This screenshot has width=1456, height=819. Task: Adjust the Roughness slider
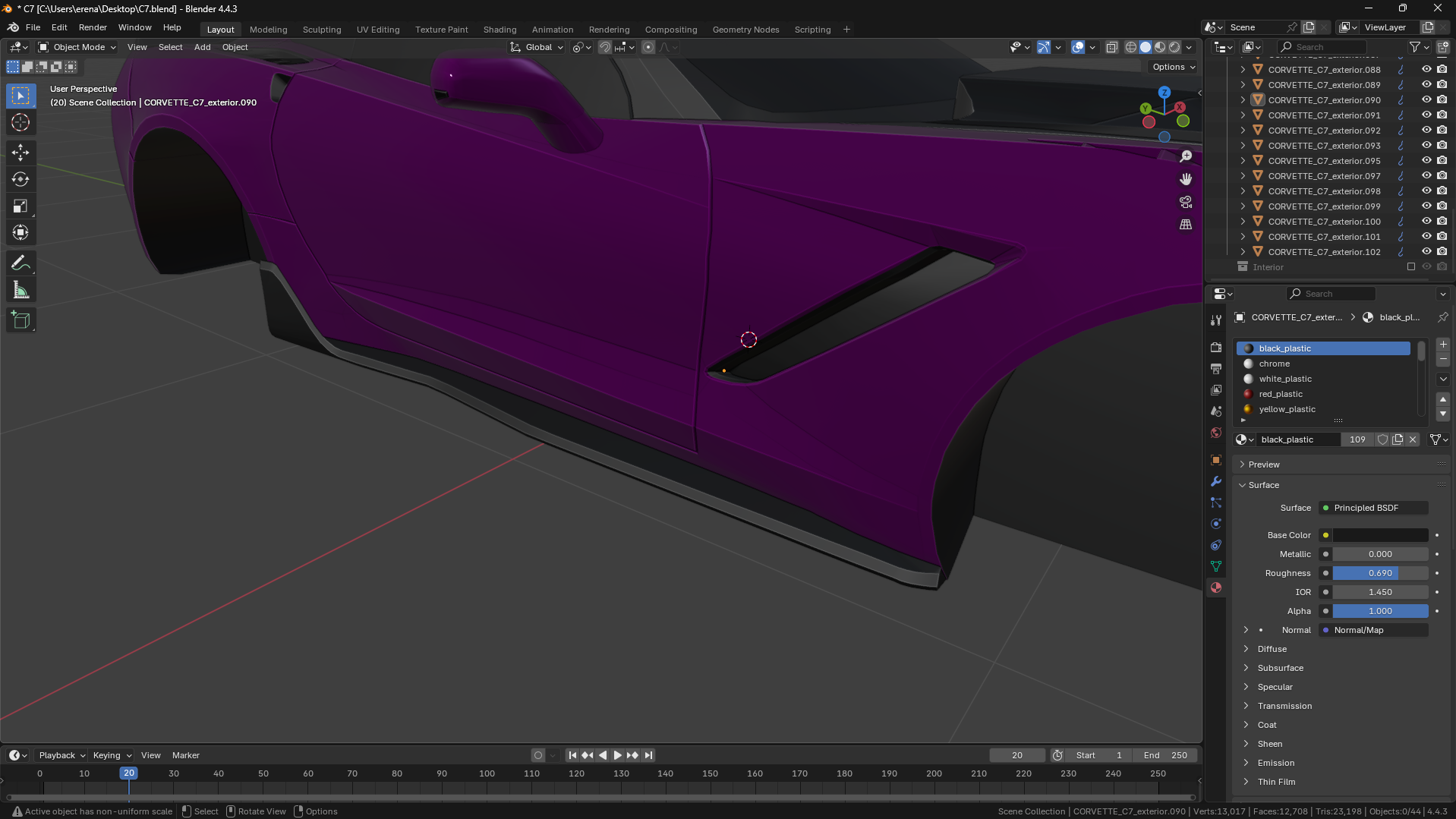tap(1380, 573)
